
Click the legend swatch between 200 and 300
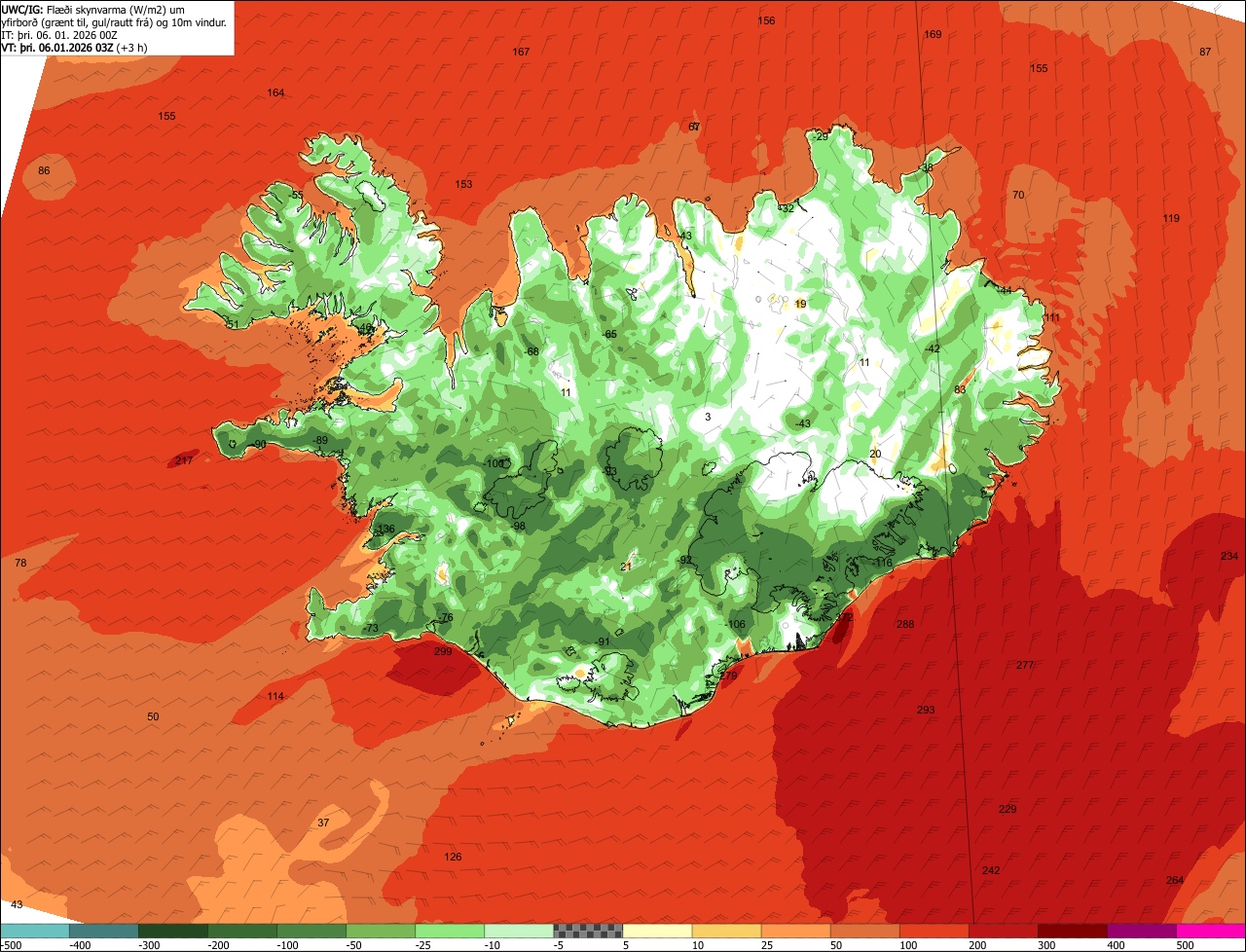1003,931
